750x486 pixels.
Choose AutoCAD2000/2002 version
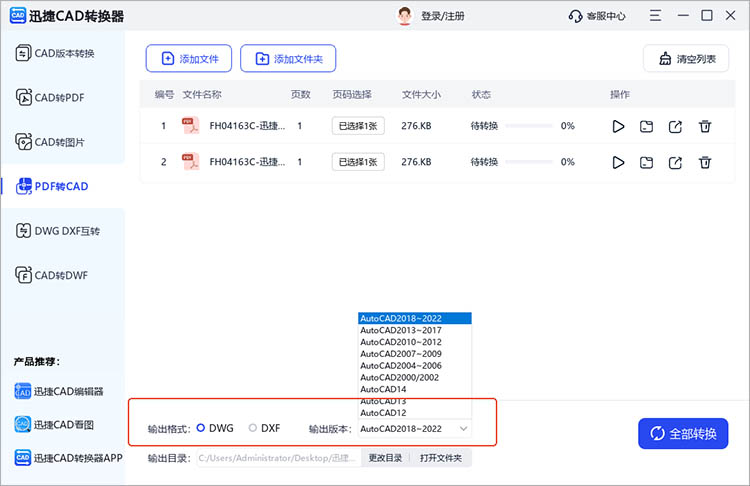coord(415,377)
